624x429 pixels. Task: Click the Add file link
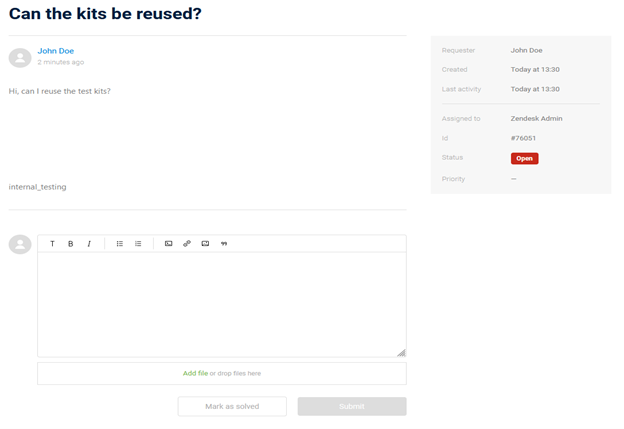click(x=195, y=373)
